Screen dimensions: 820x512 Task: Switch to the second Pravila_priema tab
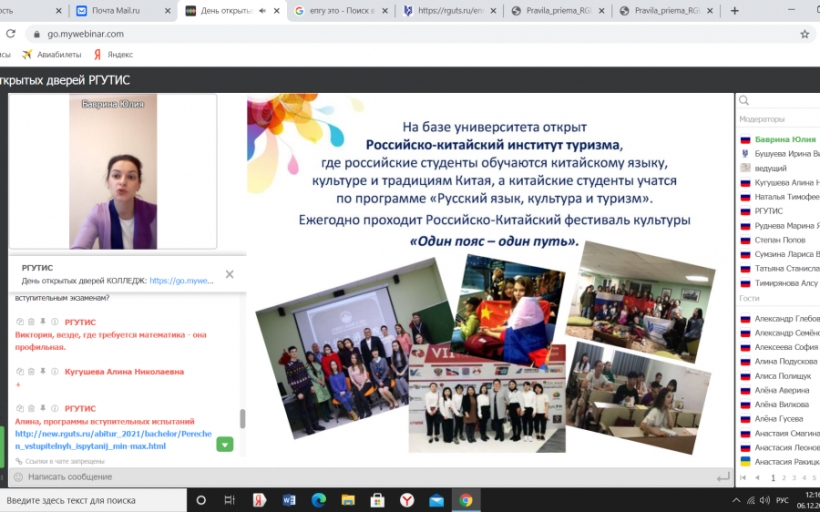(667, 10)
